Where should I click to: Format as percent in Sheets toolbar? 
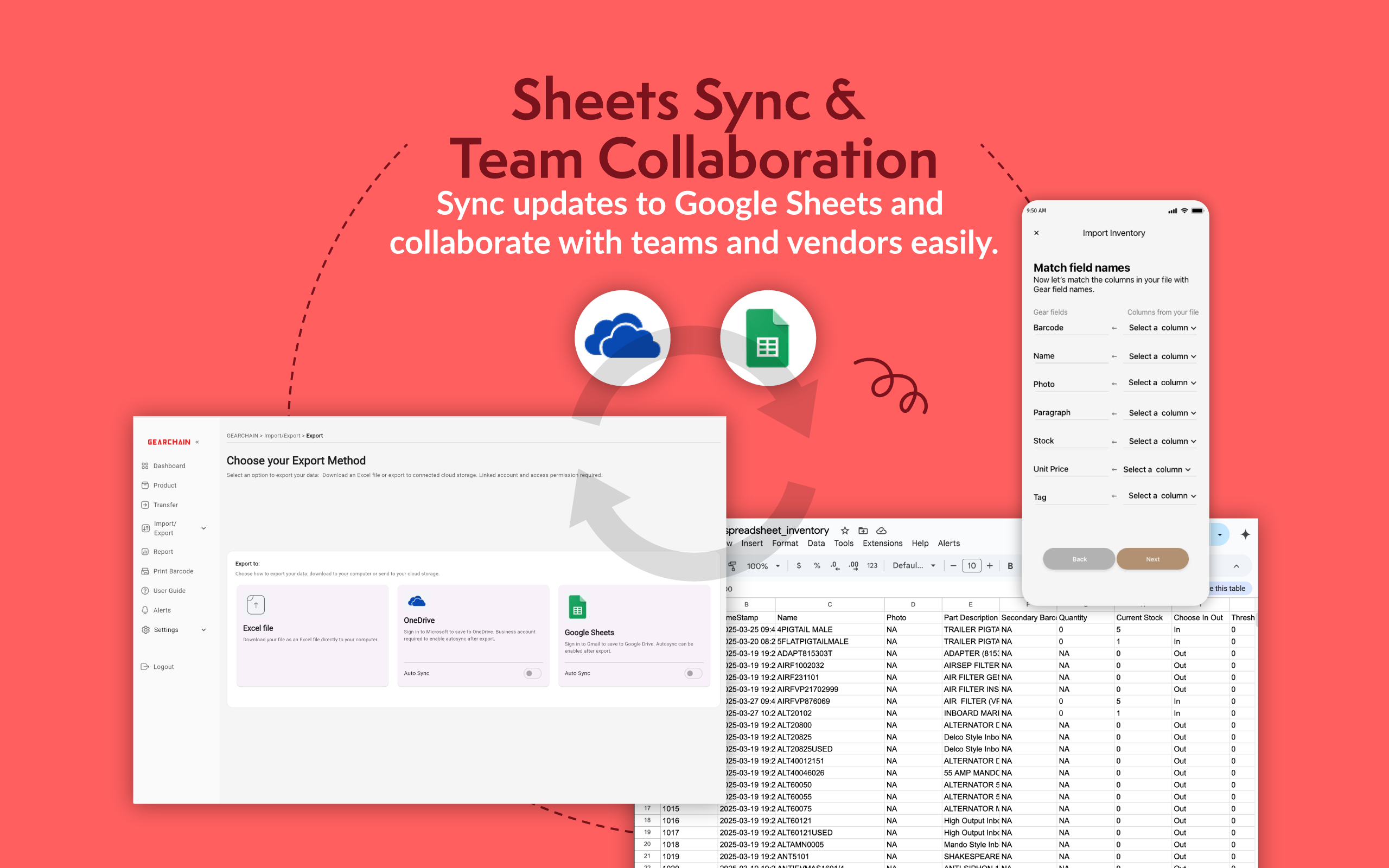pyautogui.click(x=817, y=565)
